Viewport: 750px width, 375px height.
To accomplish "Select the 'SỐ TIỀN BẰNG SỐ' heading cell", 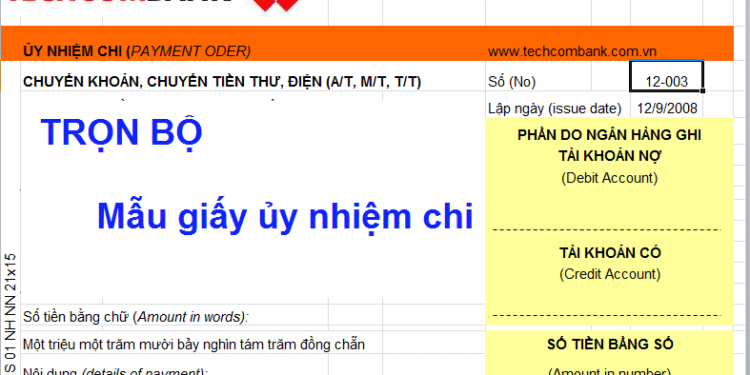I will coord(610,343).
